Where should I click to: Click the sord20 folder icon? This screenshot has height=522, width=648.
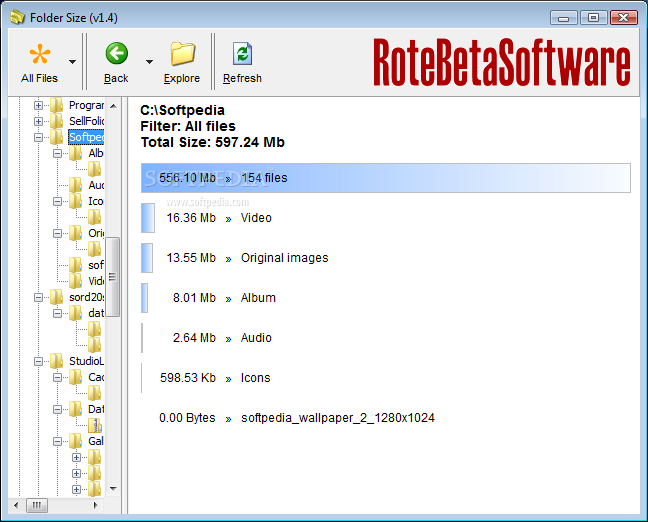(x=56, y=297)
